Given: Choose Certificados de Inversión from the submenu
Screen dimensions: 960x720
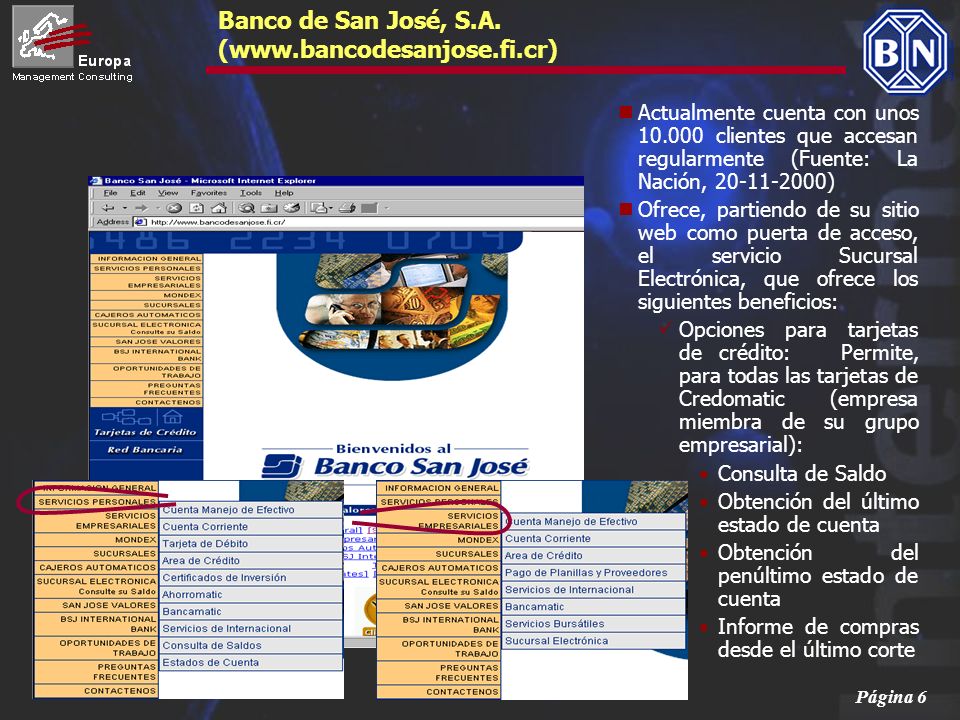Looking at the screenshot, I should coord(251,578).
